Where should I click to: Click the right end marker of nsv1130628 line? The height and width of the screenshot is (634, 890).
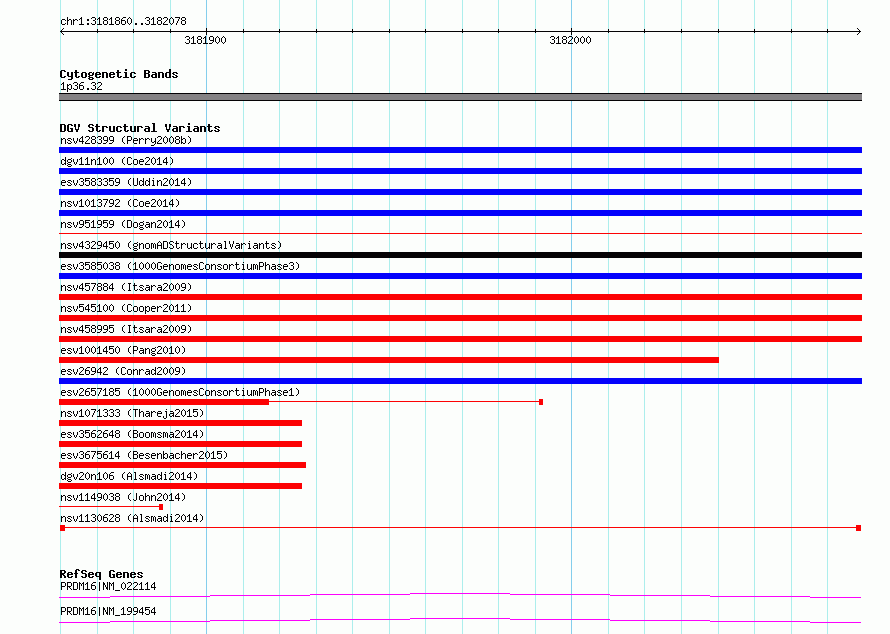point(859,528)
